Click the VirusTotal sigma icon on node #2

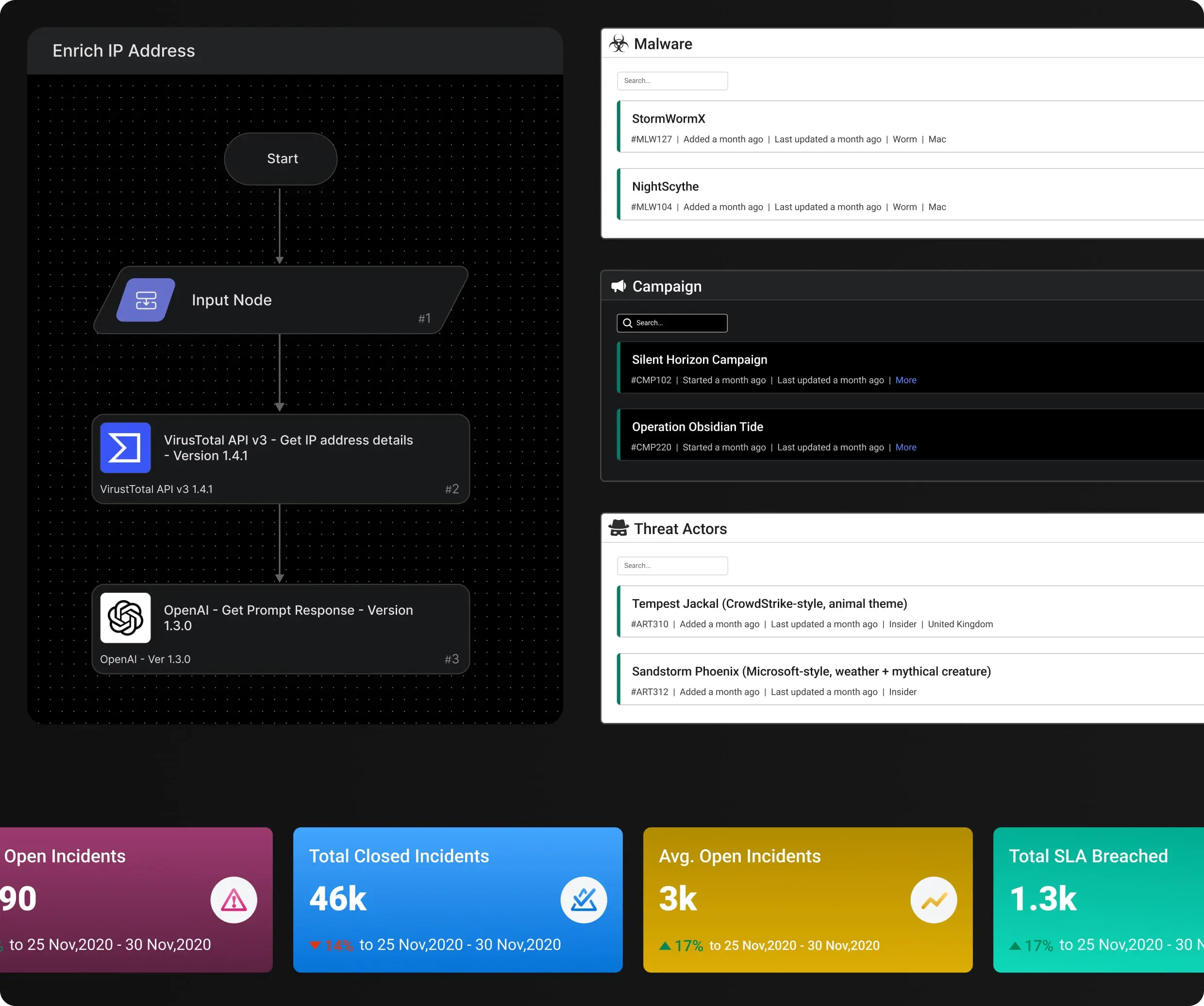[x=125, y=448]
